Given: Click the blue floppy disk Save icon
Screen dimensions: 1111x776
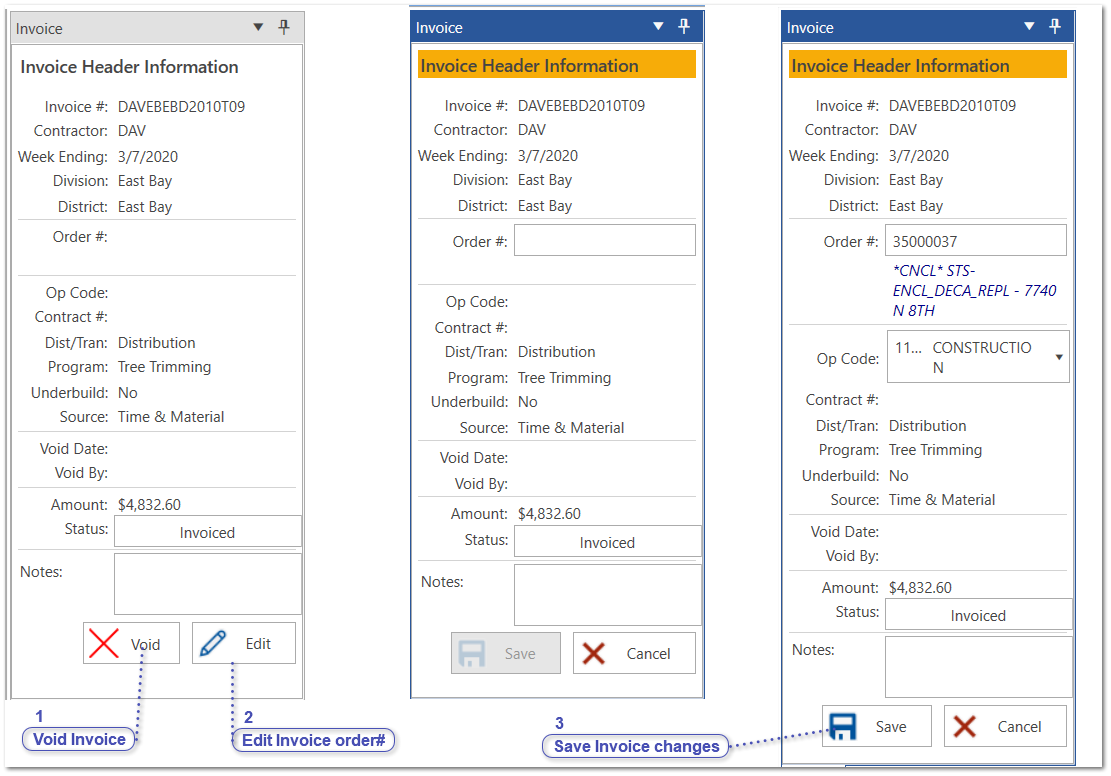Looking at the screenshot, I should coord(844,727).
